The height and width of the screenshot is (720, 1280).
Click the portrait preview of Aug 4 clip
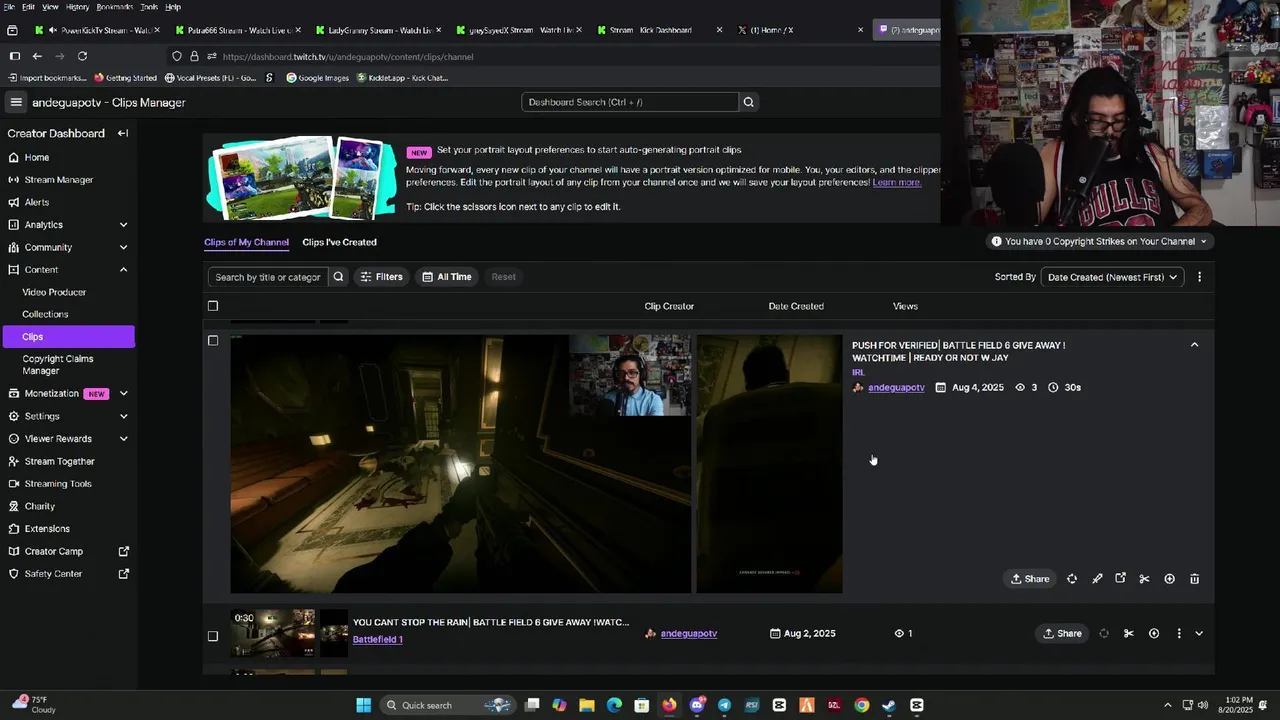769,464
